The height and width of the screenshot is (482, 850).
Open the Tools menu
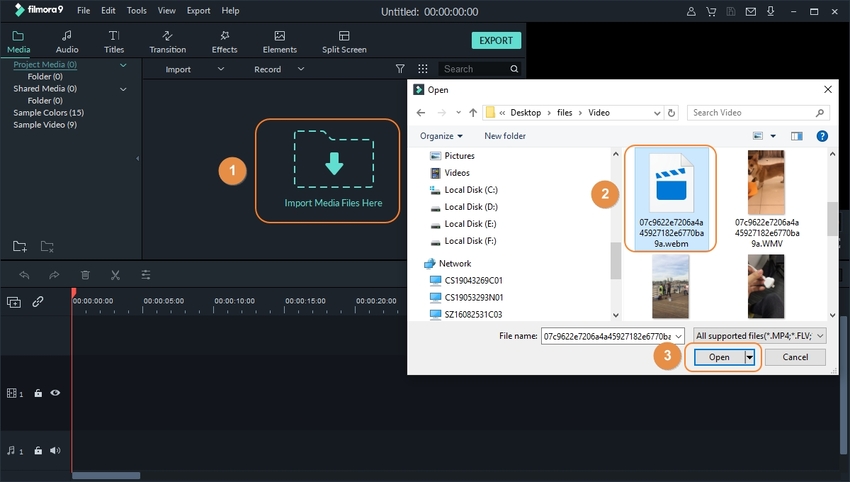pyautogui.click(x=137, y=10)
